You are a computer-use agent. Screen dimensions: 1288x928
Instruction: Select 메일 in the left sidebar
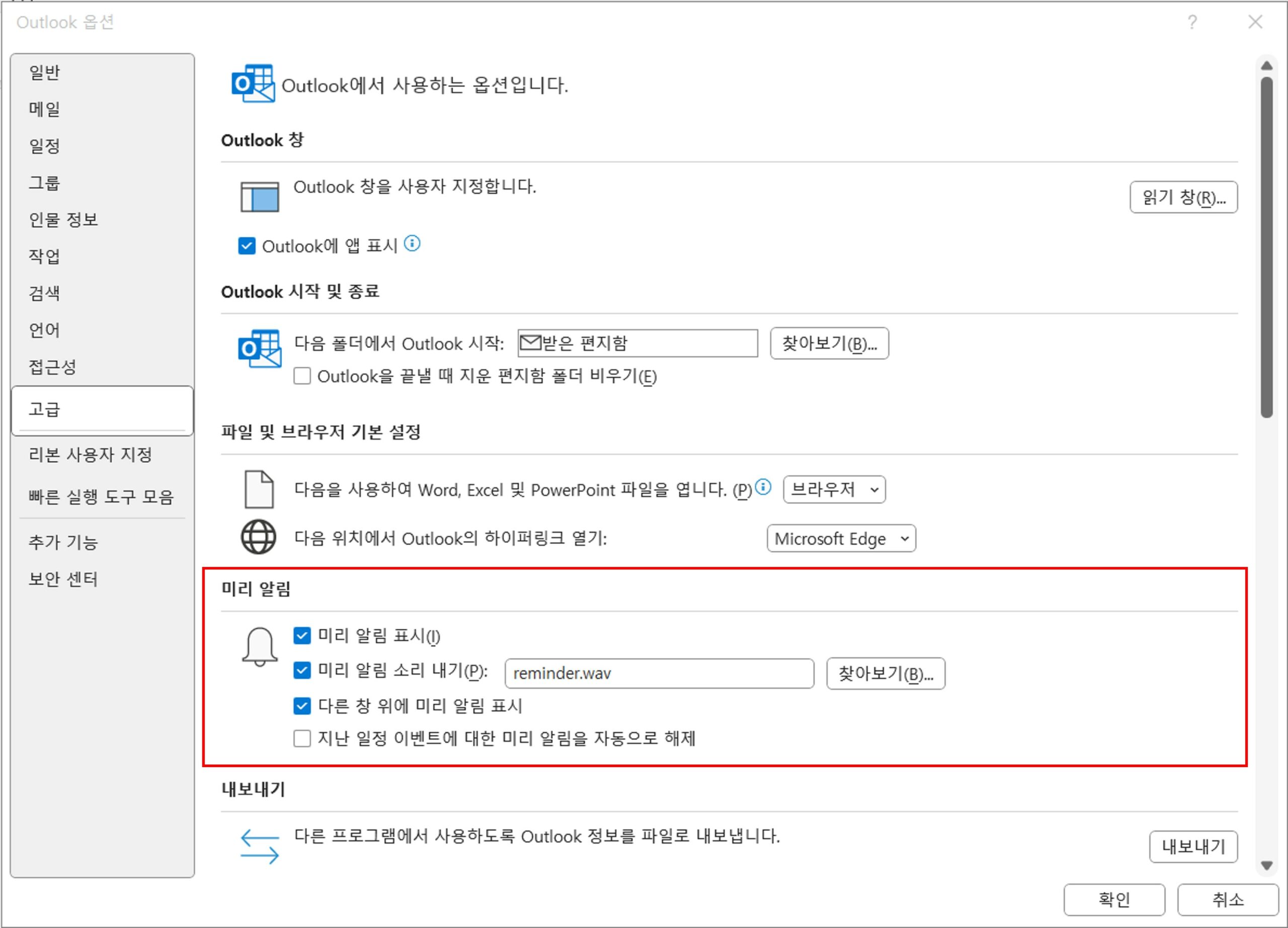(x=44, y=109)
